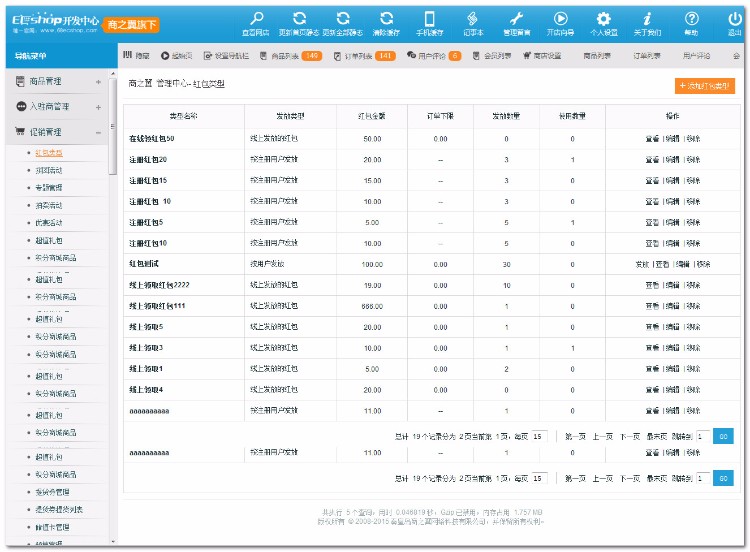Click the 设置导航栏 toolbar shortcut
Screen dimensions: 750x552
coord(226,56)
